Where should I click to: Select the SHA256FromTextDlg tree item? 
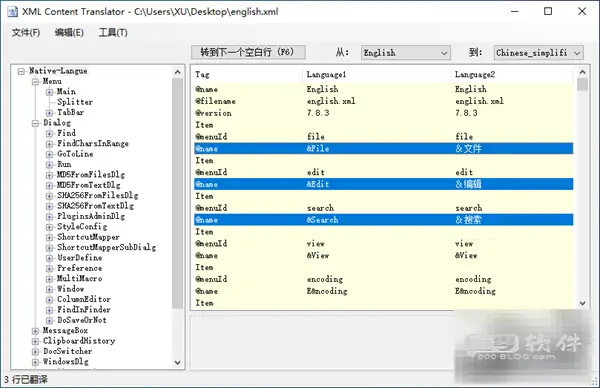point(95,206)
